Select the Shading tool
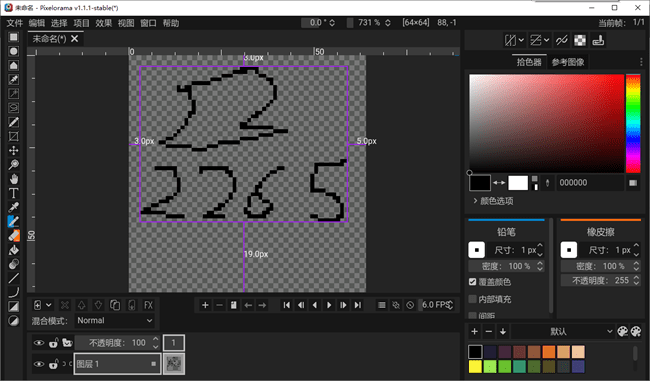This screenshot has height=381, width=650. pyautogui.click(x=13, y=264)
